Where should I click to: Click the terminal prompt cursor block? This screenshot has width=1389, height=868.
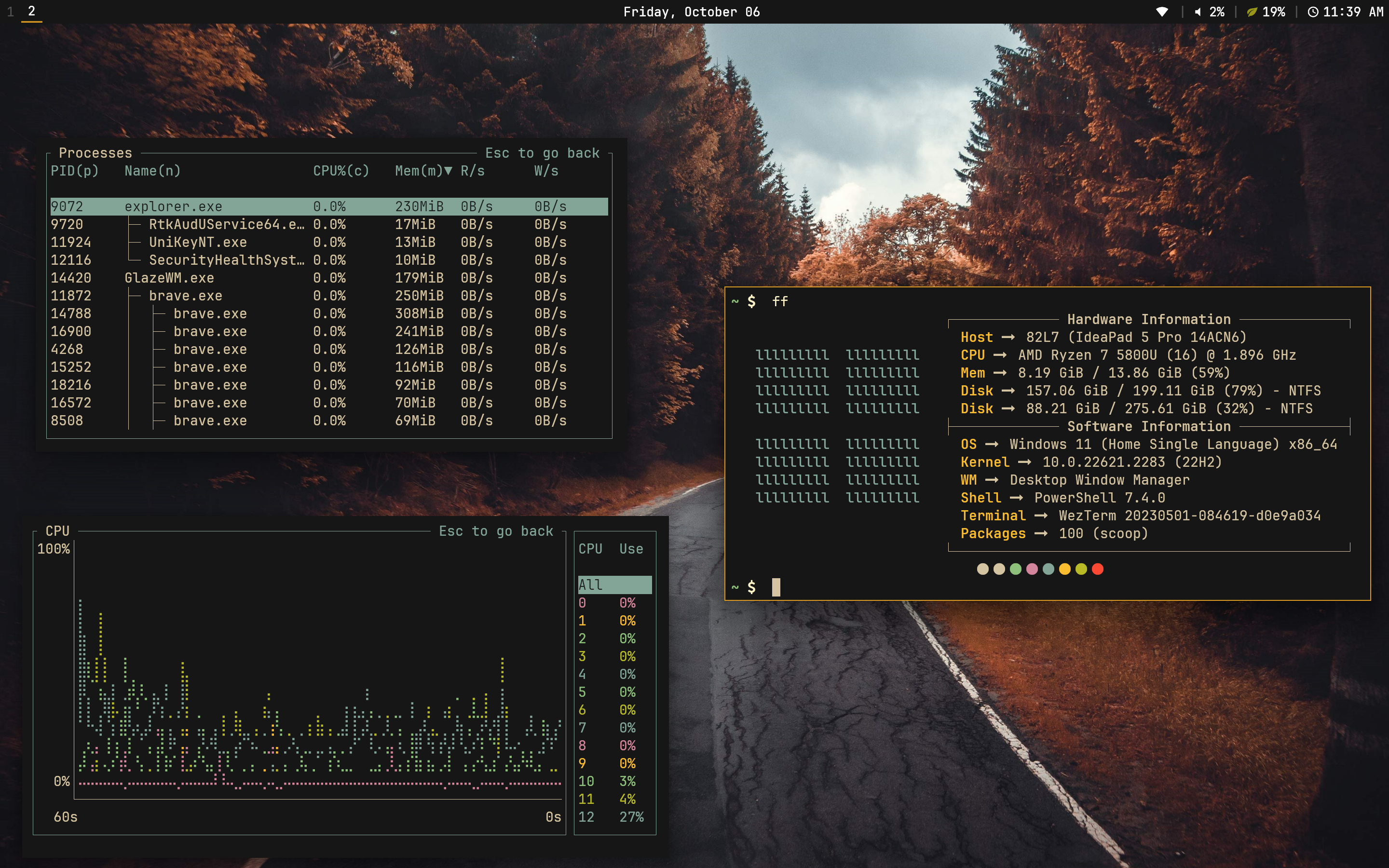[776, 587]
